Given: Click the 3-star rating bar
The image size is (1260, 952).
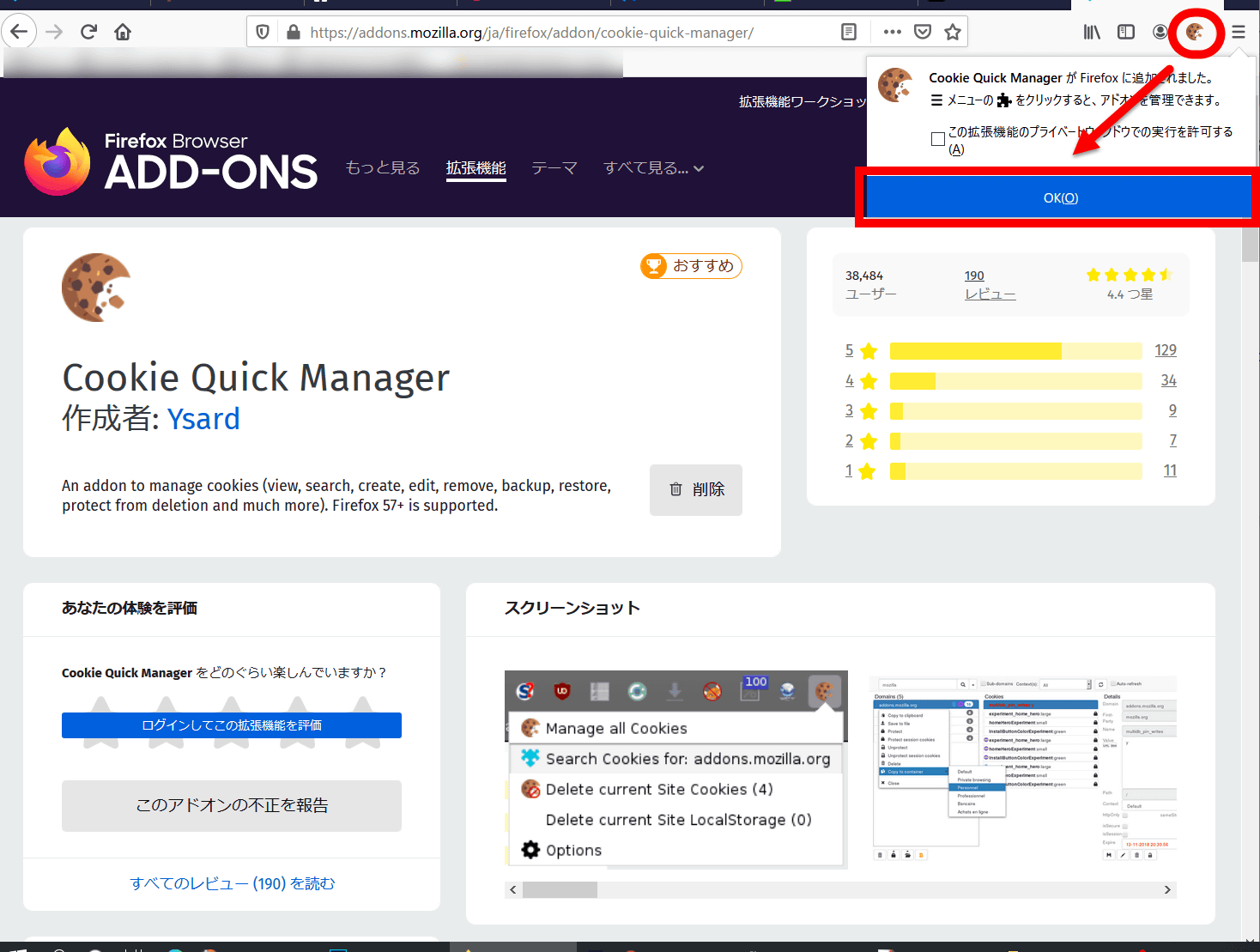Looking at the screenshot, I should 1016,411.
